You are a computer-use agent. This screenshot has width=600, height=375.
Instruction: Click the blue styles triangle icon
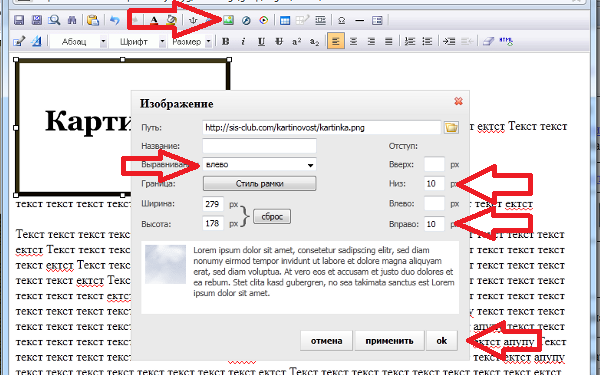[x=37, y=41]
